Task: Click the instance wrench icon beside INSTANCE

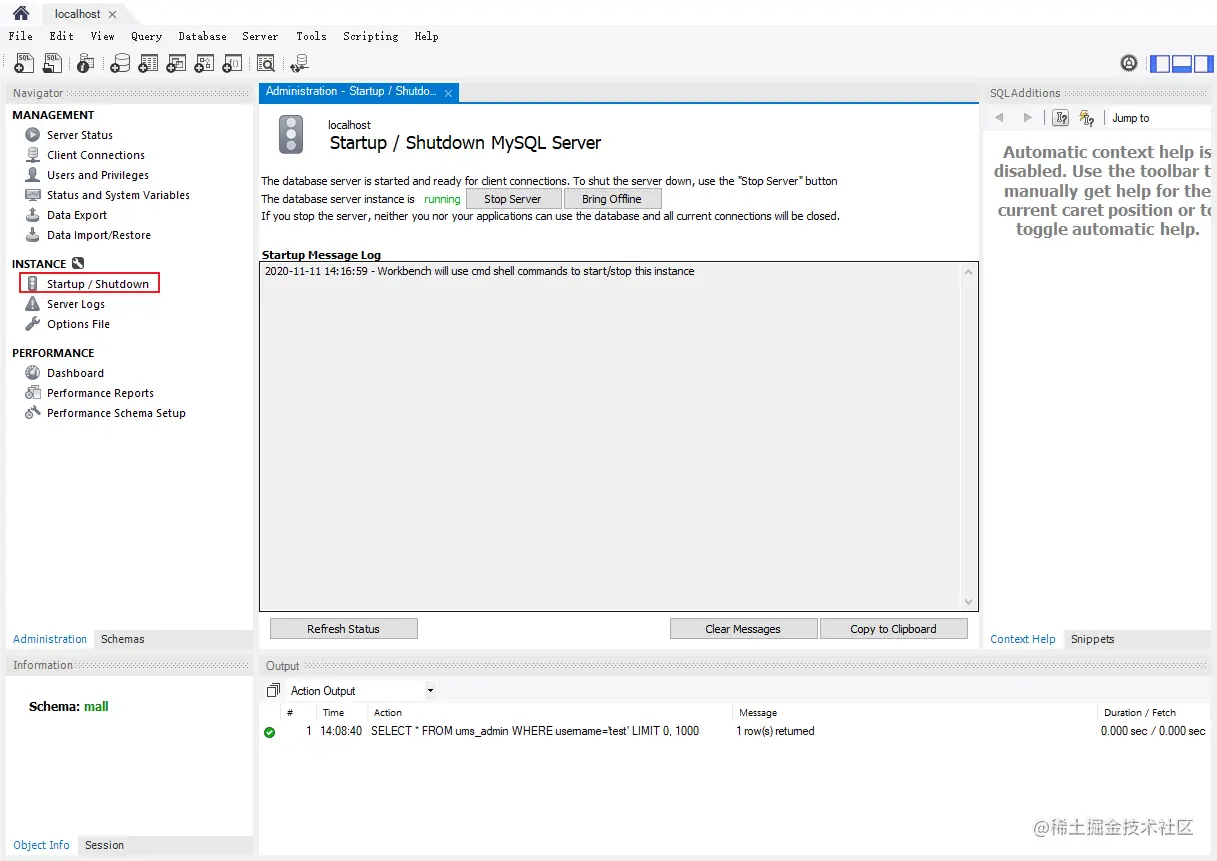Action: point(78,264)
